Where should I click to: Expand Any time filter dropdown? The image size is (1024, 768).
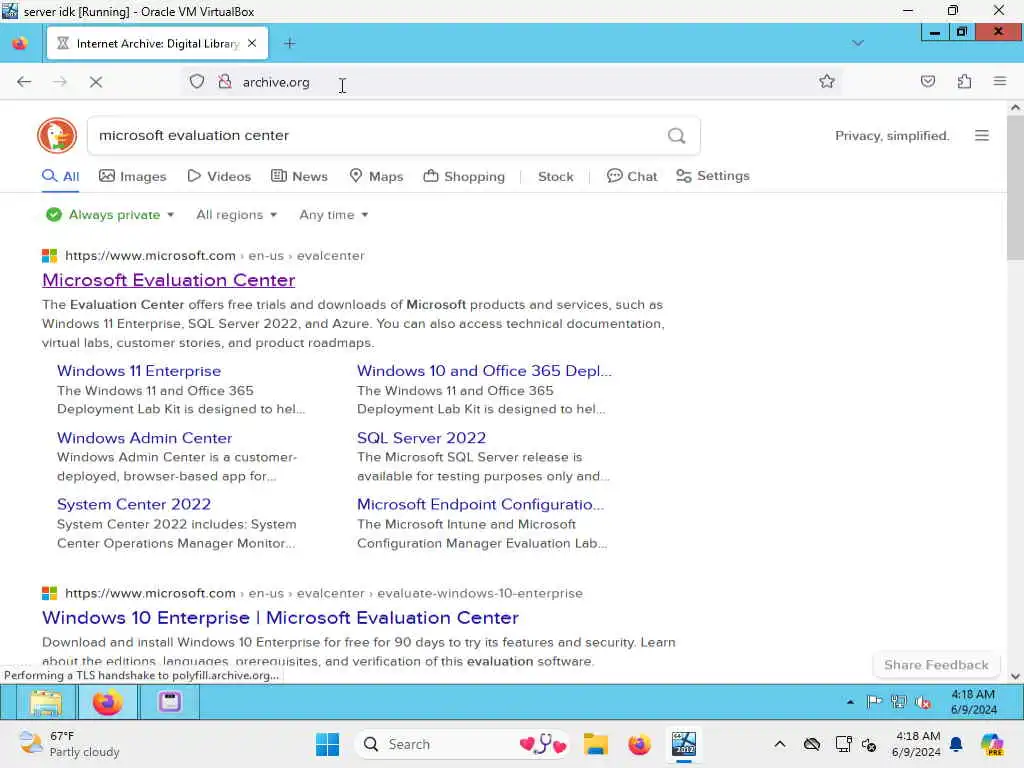tap(334, 215)
